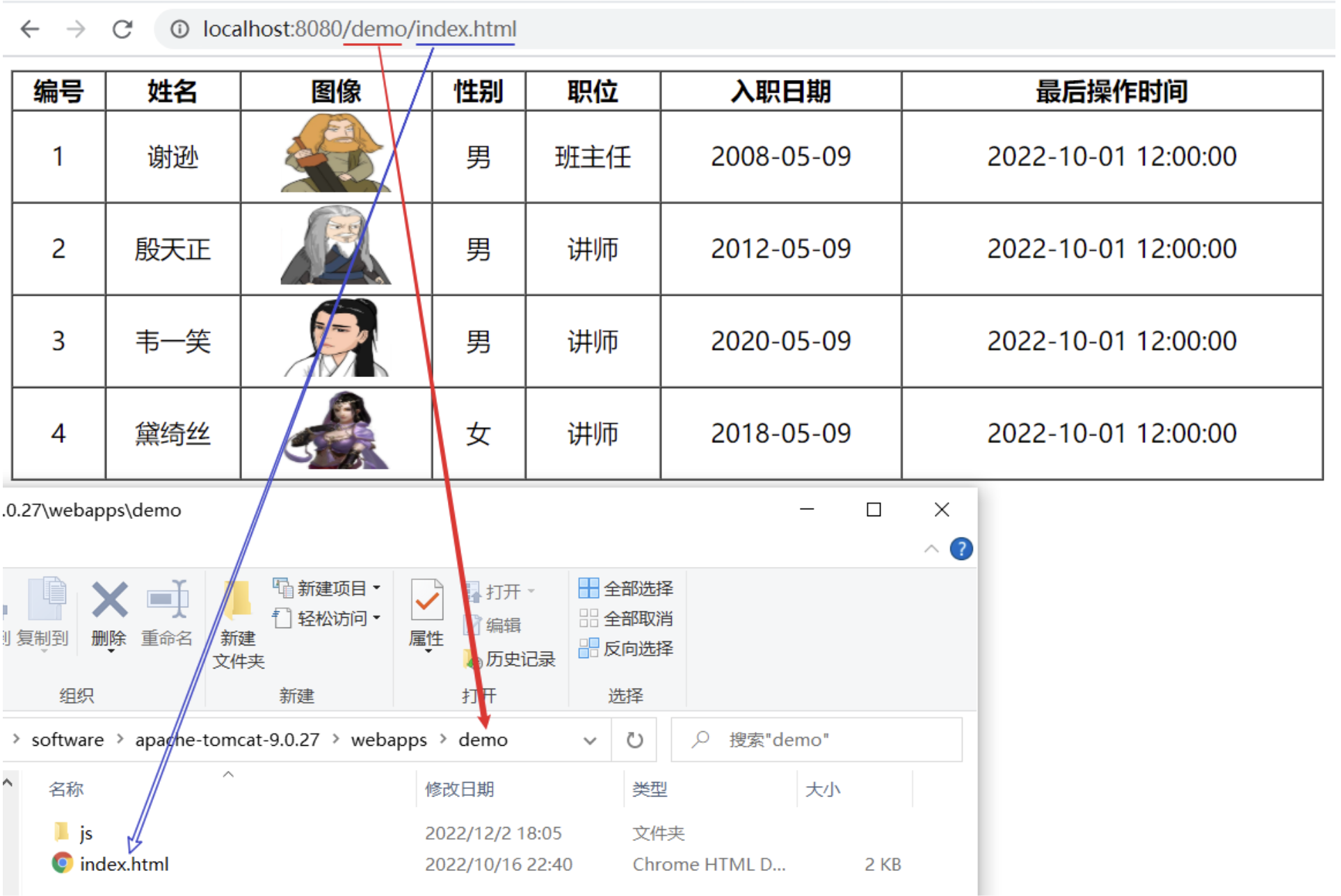Click Invert Selection (反向选择)

pyautogui.click(x=626, y=649)
